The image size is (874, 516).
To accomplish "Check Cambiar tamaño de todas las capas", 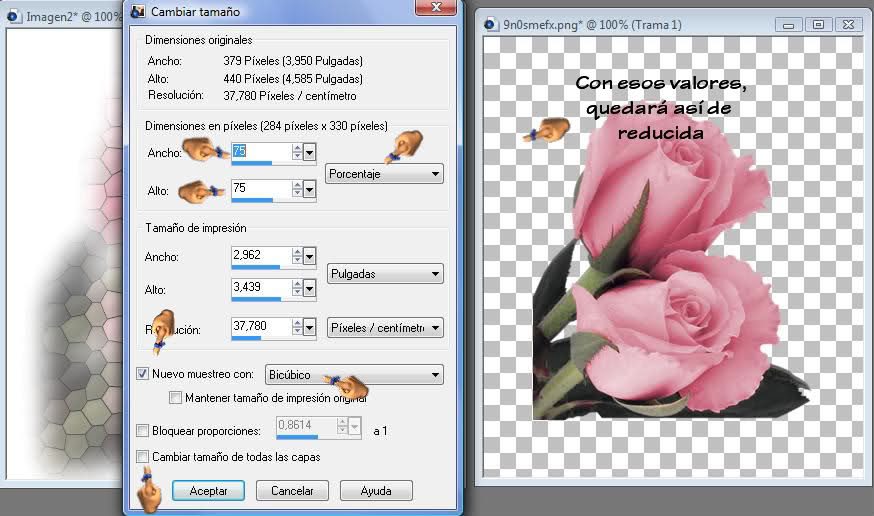I will (143, 456).
